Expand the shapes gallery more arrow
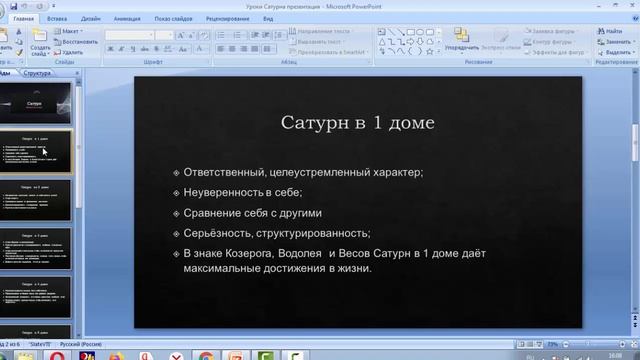 tap(439, 52)
